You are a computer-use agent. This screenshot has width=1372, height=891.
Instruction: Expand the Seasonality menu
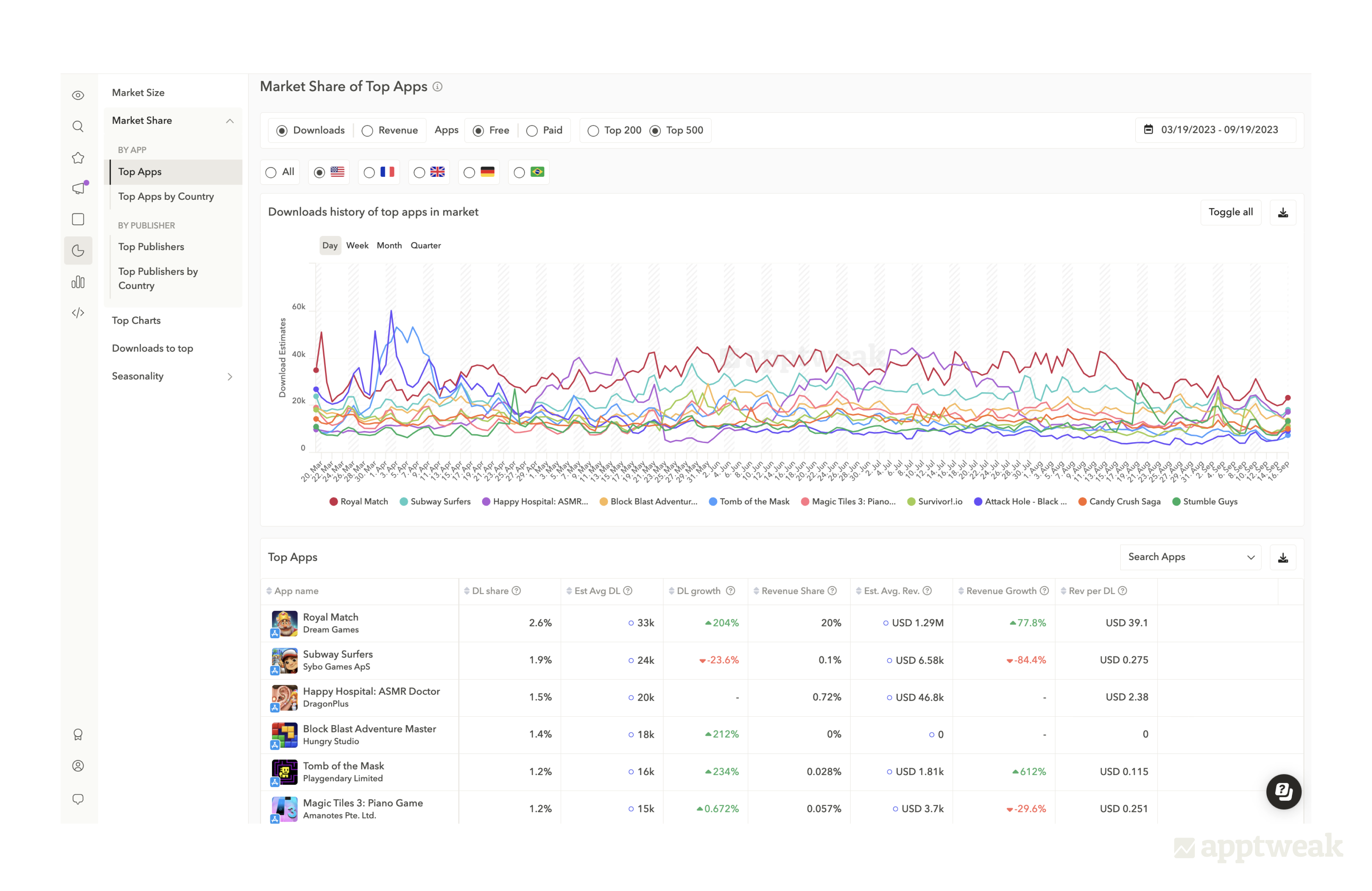(230, 377)
